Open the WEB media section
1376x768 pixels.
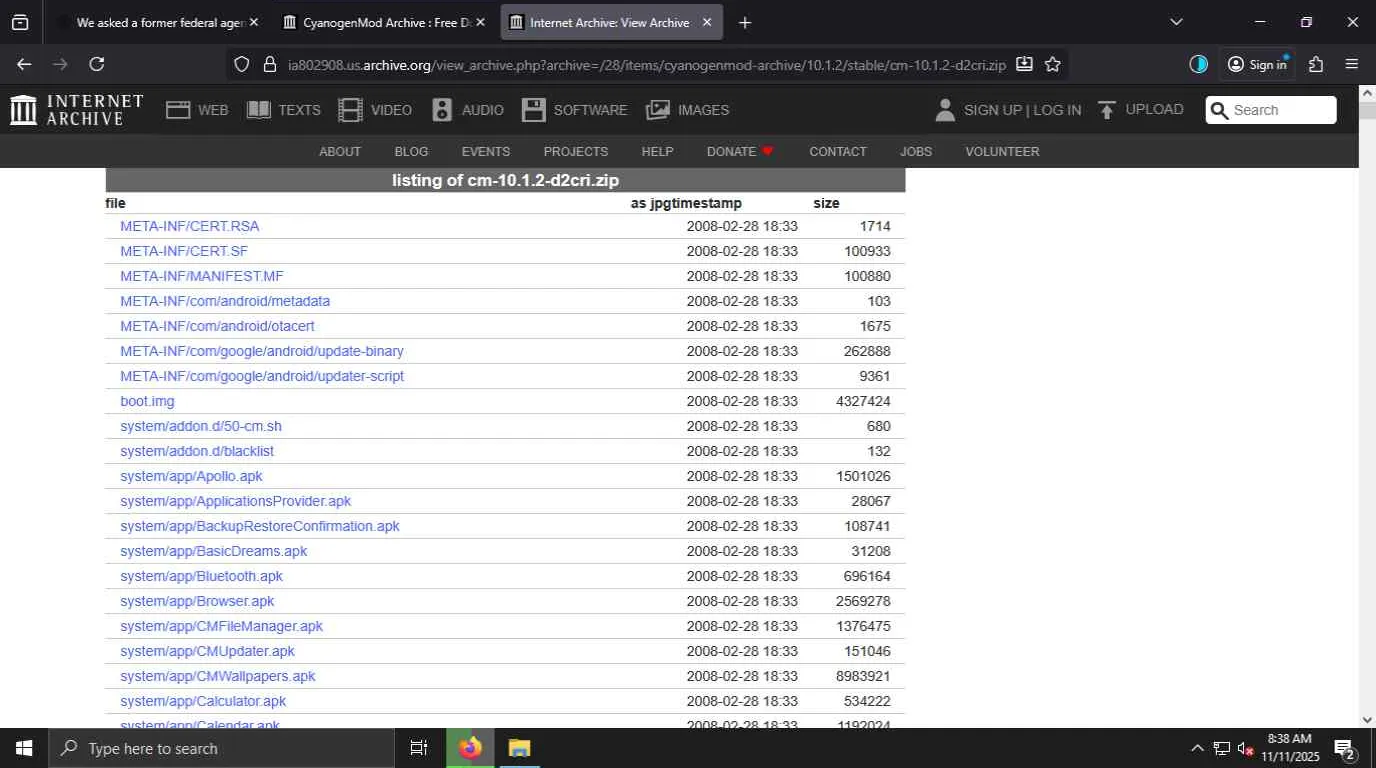197,110
